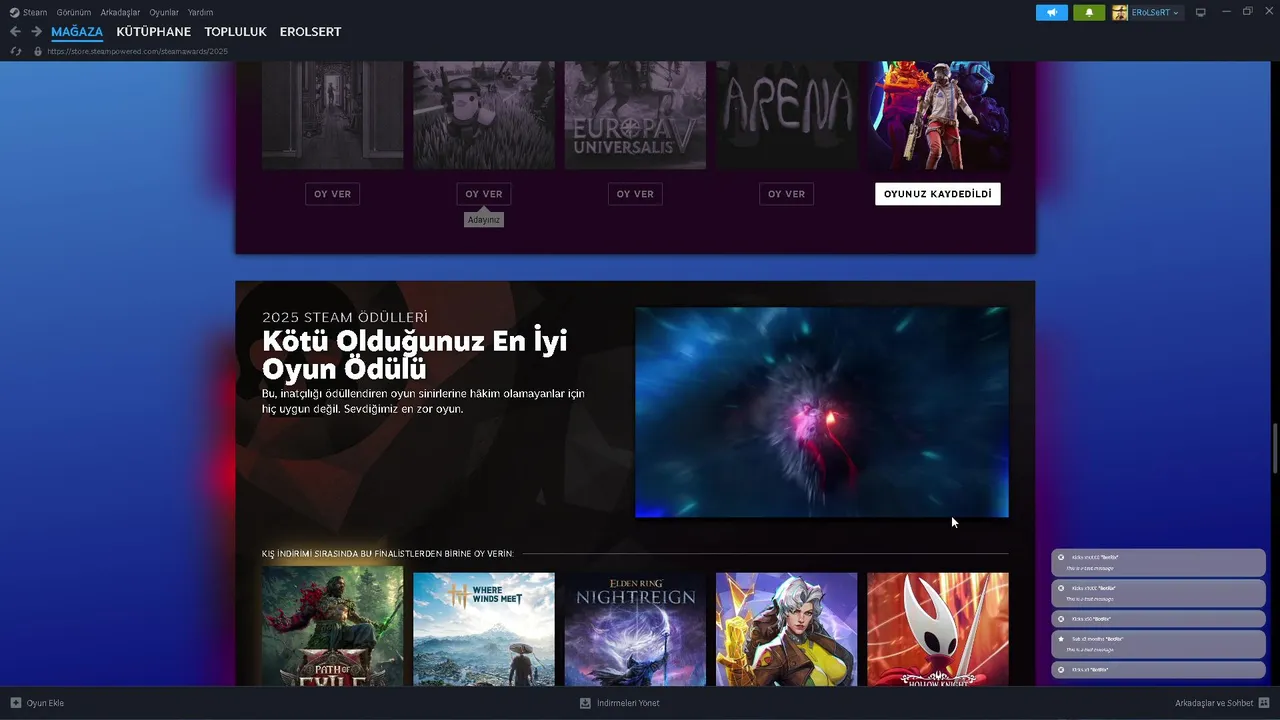The height and width of the screenshot is (720, 1280).
Task: Open the green notifications bell
Action: coord(1089,12)
